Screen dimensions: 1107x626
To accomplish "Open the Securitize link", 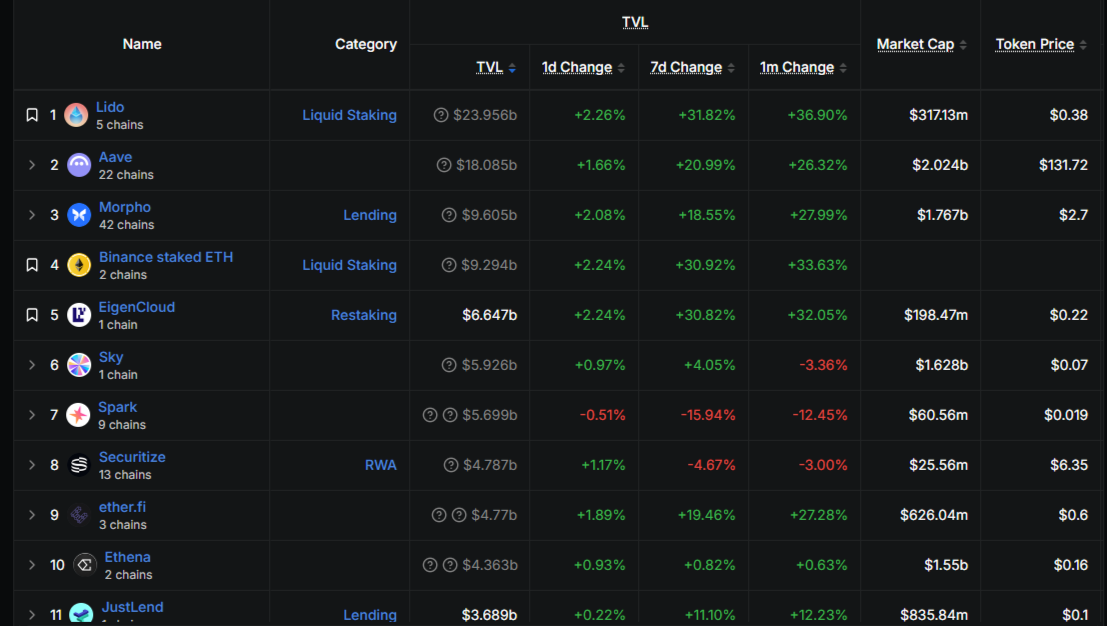I will [132, 457].
